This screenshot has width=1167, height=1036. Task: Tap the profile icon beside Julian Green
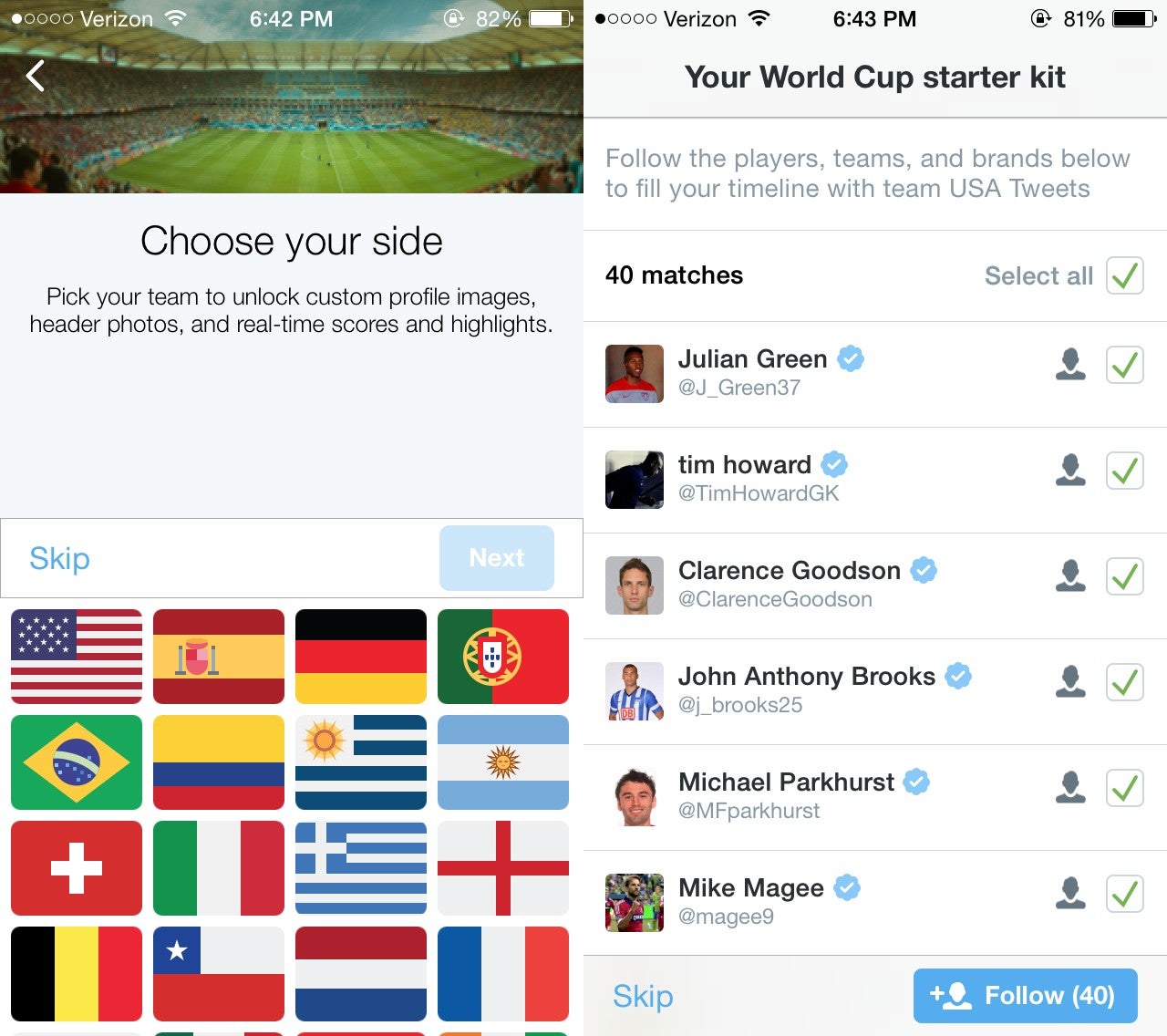(1070, 365)
